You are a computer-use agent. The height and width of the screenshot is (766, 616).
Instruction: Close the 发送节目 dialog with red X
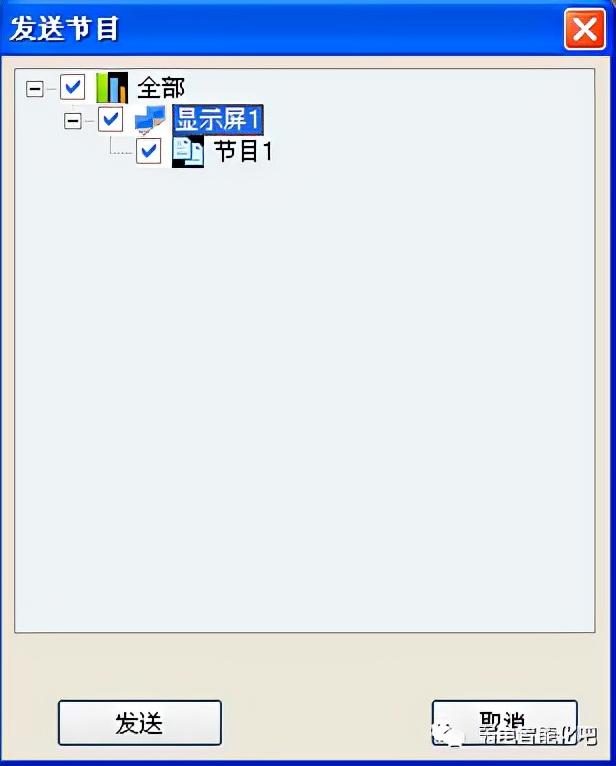tap(585, 29)
